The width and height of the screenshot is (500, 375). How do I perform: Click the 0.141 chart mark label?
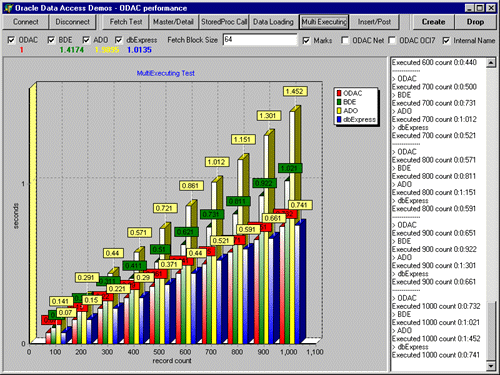(x=61, y=301)
